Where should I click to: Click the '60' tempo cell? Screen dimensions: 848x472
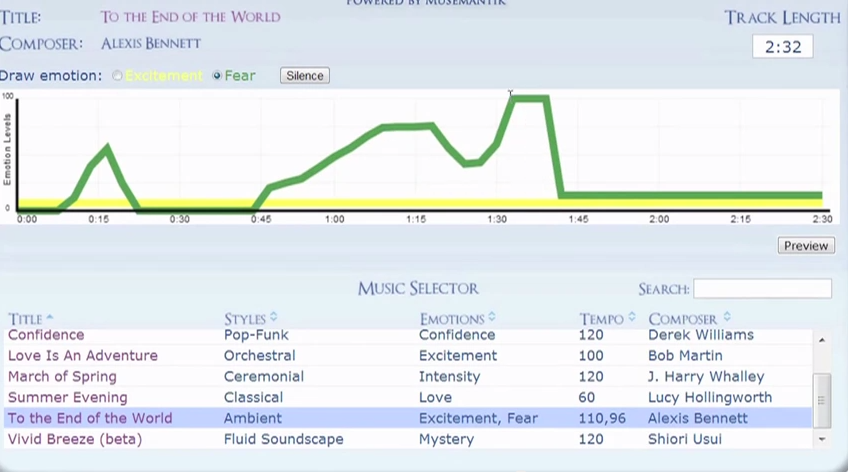click(x=587, y=397)
